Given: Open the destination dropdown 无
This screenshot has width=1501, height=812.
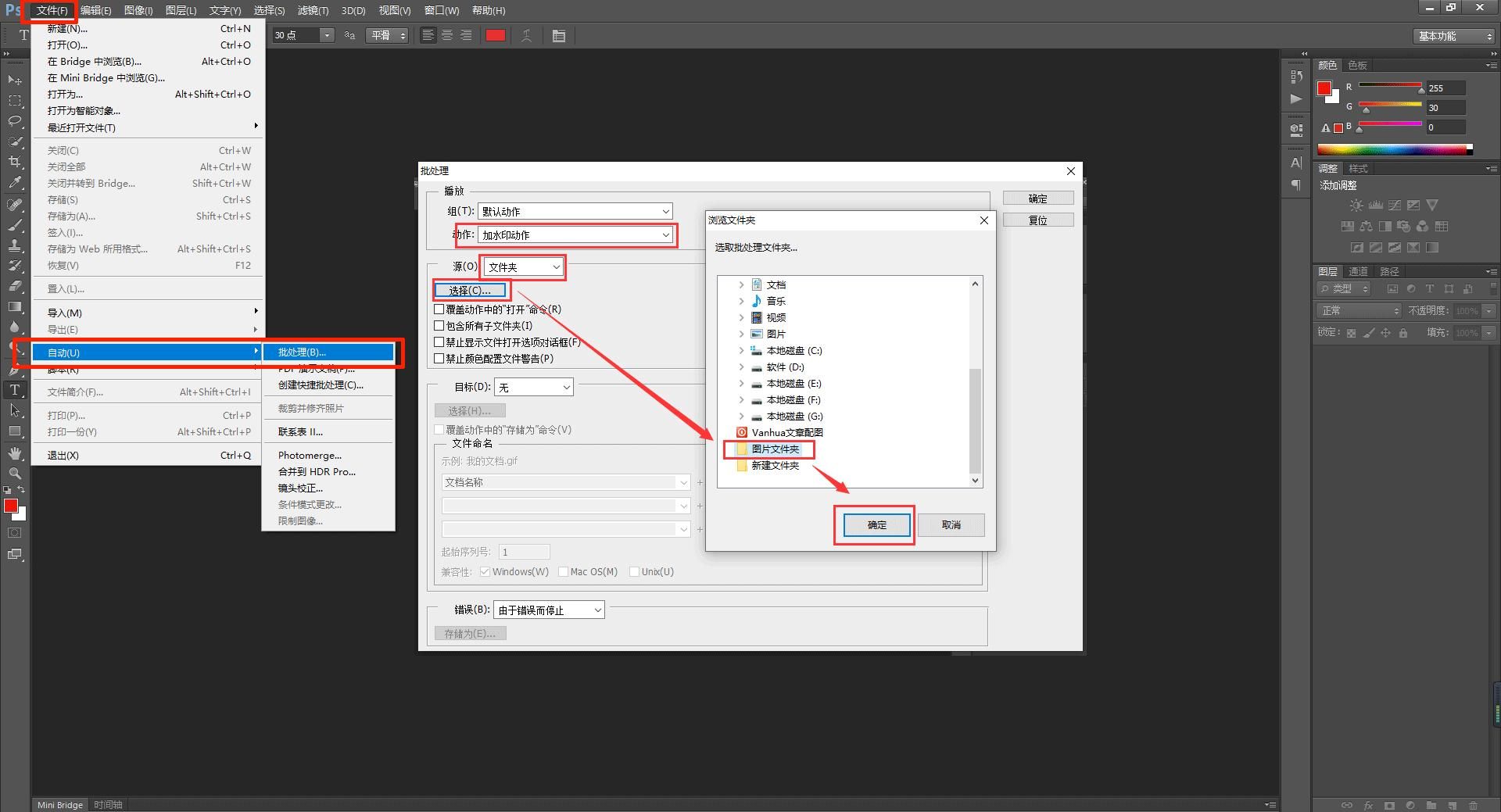Looking at the screenshot, I should pos(534,387).
